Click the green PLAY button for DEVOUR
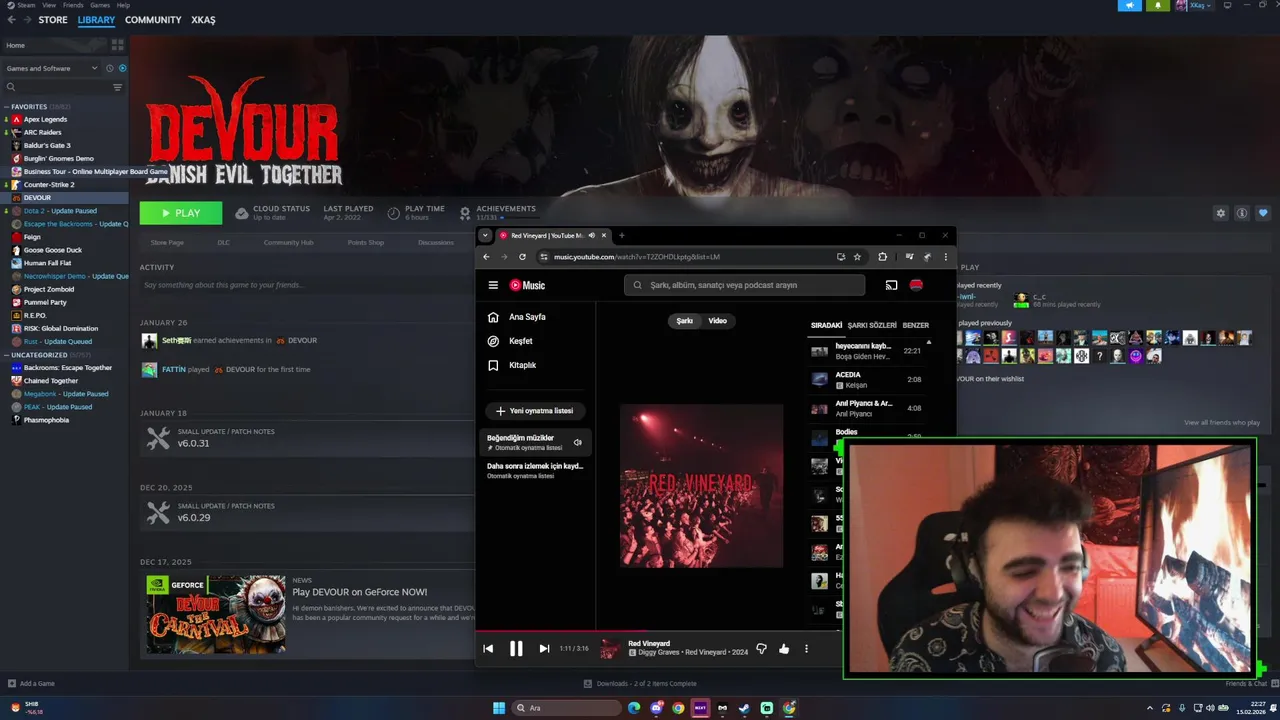 point(181,213)
